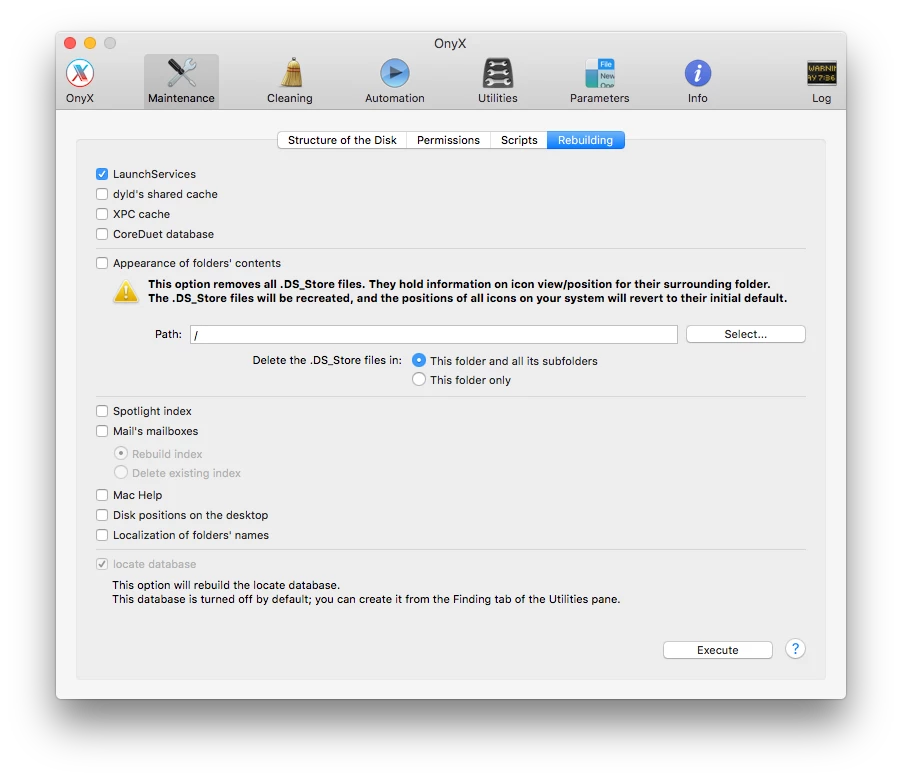
Task: Check Disk positions on the desktop
Action: click(x=102, y=515)
